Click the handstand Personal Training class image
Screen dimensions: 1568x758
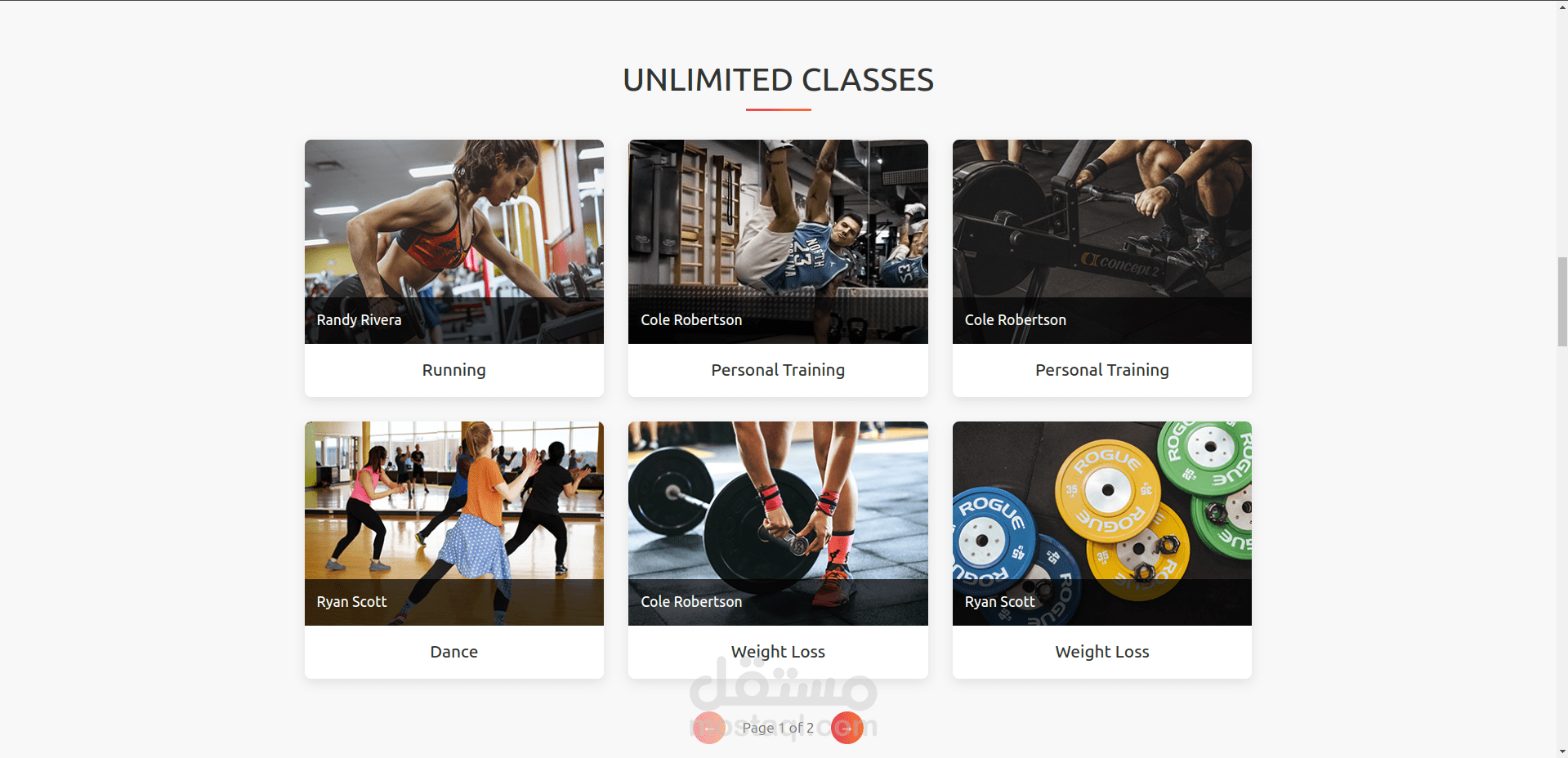click(778, 242)
